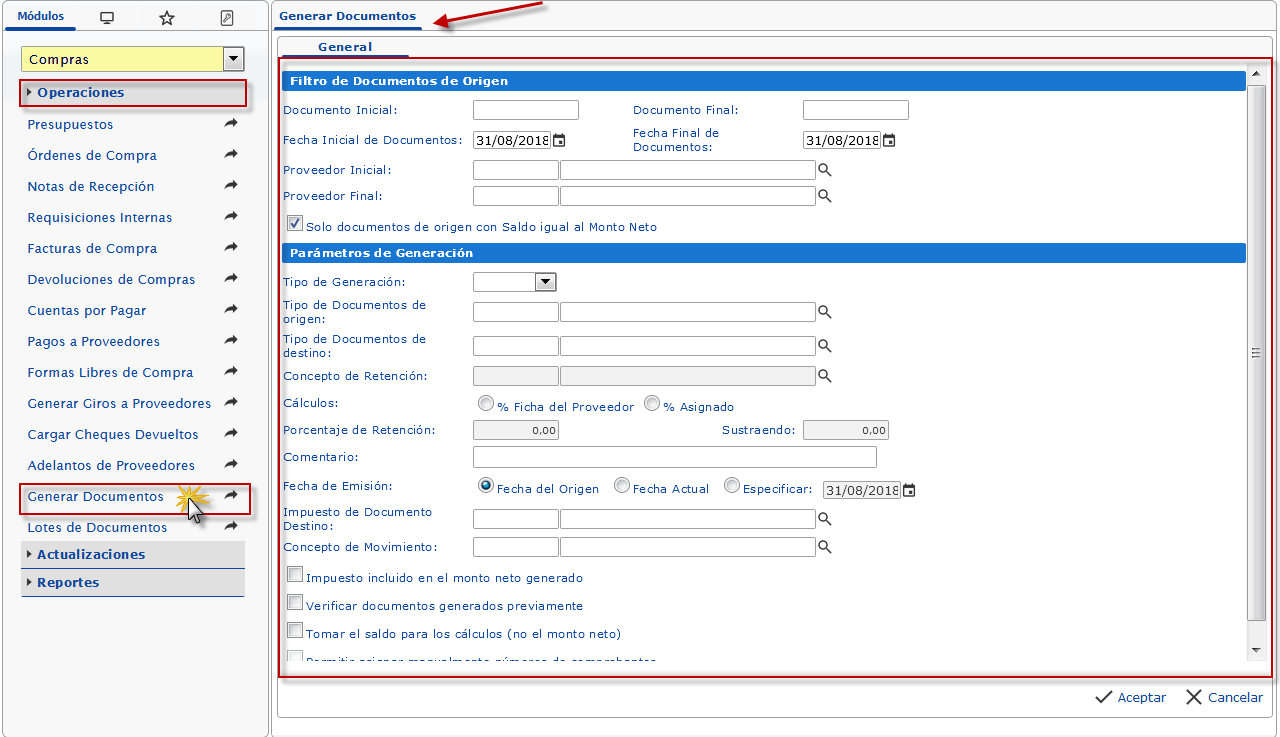Screen dimensions: 1280x737
Task: Click the star favorites icon tab
Action: click(167, 18)
